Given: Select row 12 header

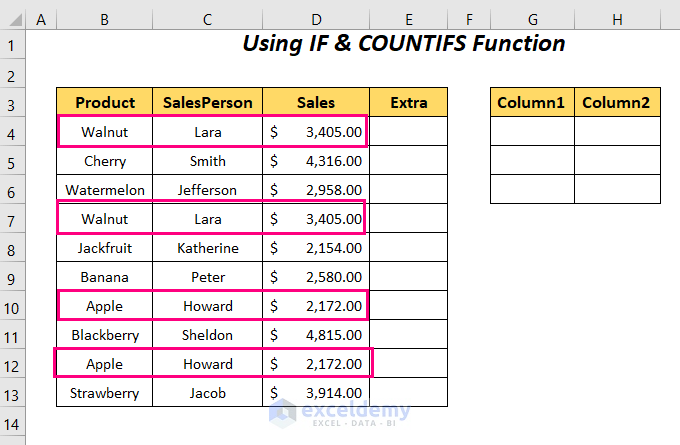Looking at the screenshot, I should [12, 364].
